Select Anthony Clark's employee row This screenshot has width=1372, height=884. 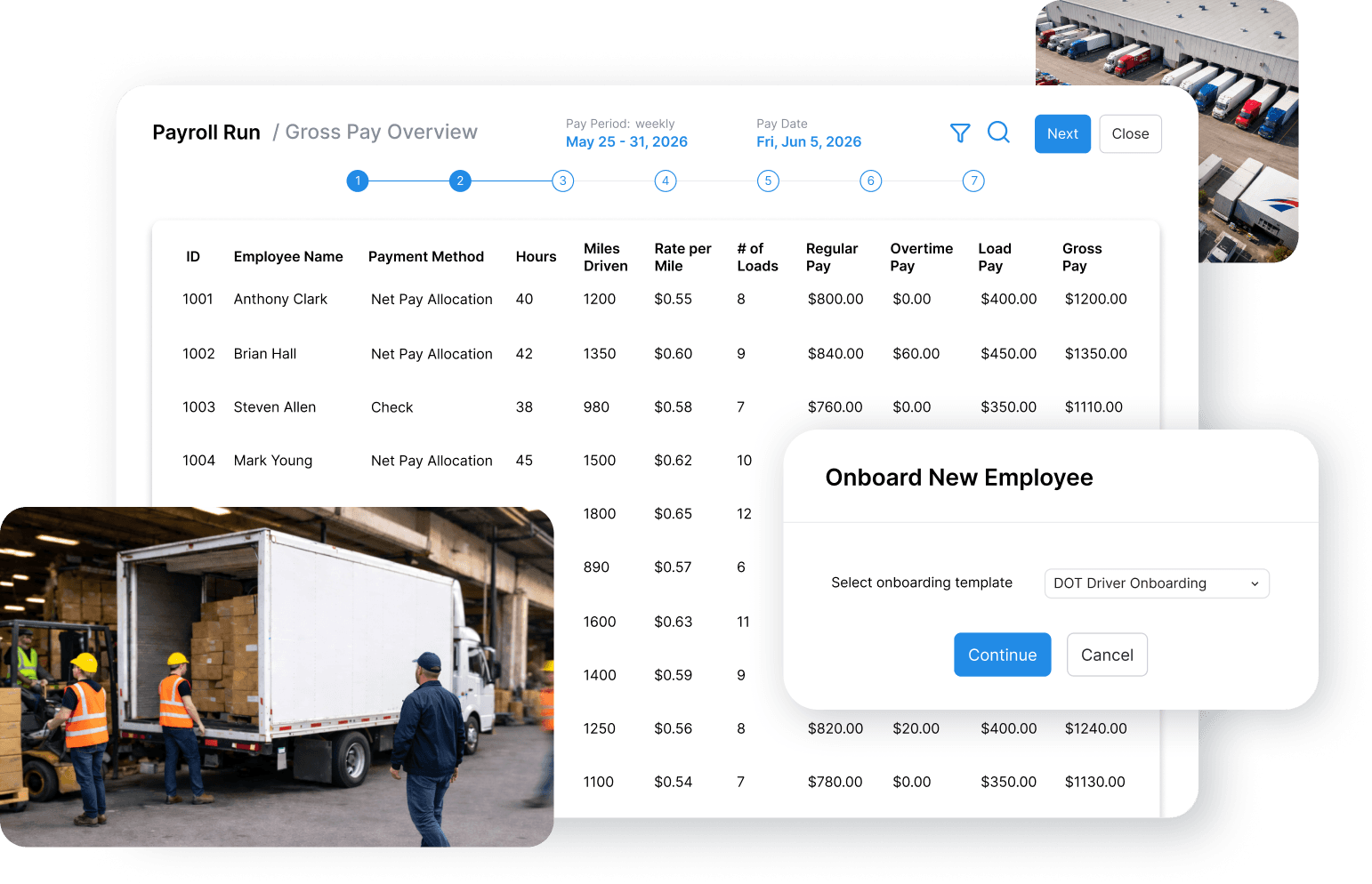point(280,299)
